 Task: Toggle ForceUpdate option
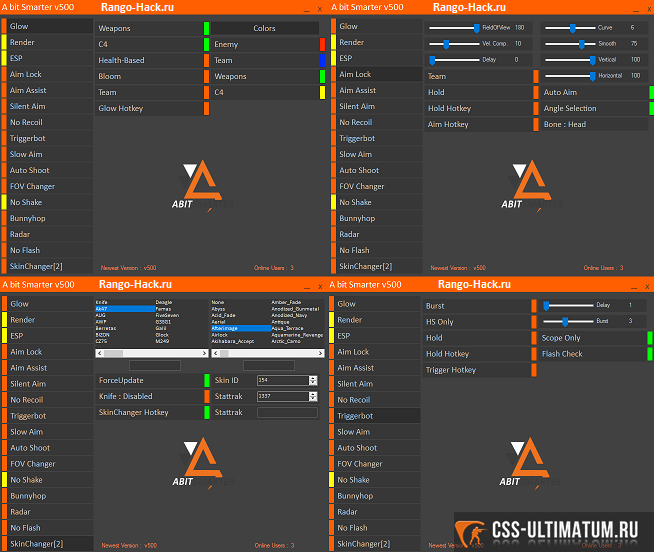tap(152, 381)
